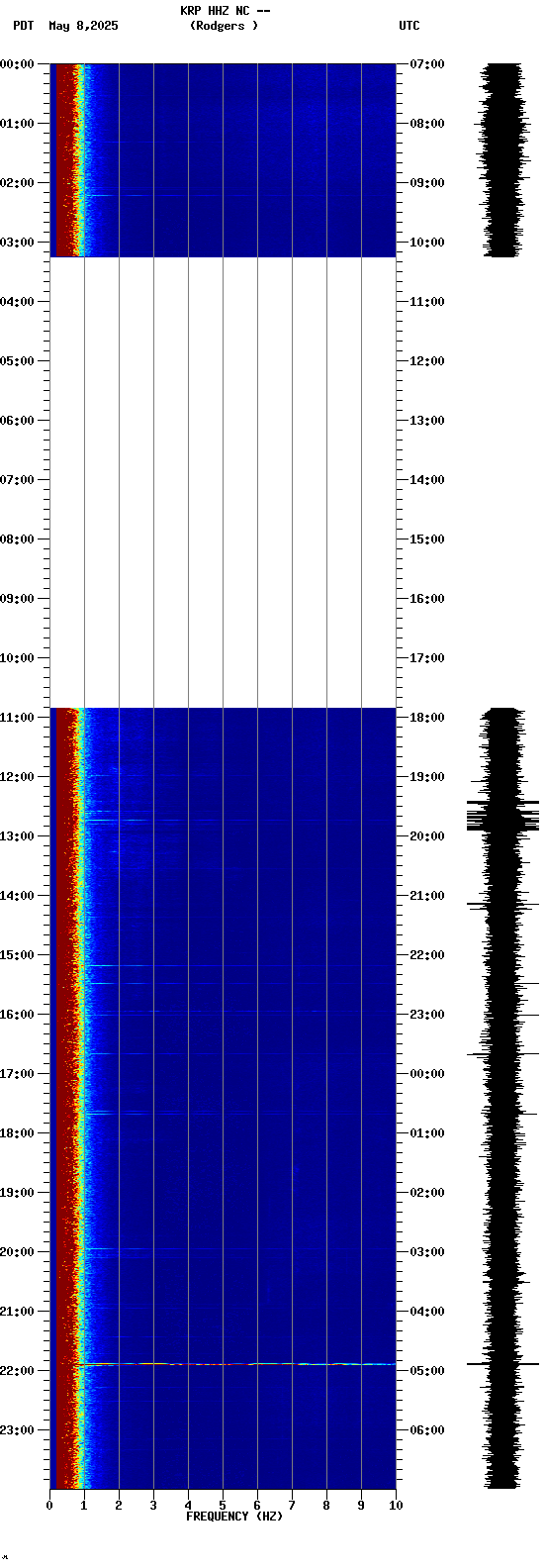546x1568 pixels.
Task: Pick the 04:00 label on the UTC axis
Action: coord(427,1312)
